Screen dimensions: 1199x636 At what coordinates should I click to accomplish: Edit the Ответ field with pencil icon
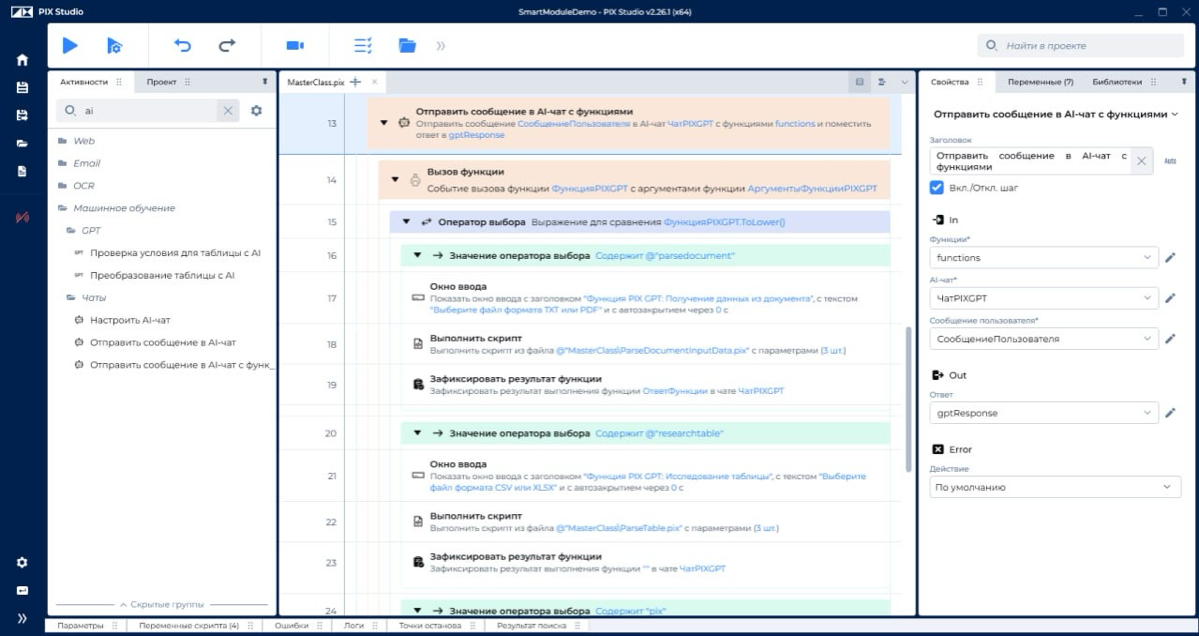pos(1170,413)
